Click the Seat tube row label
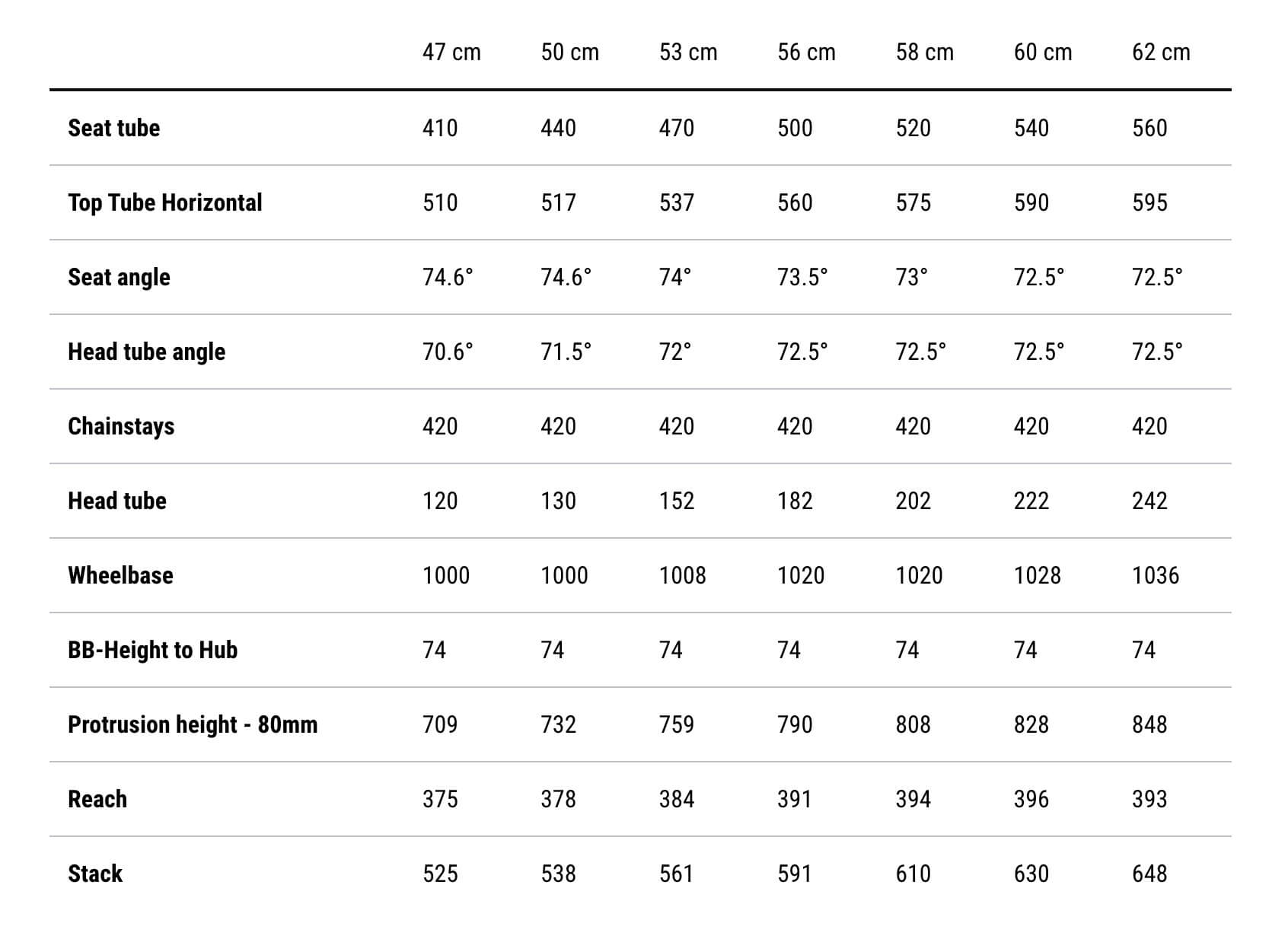Screen dimensions: 1288x942 click(114, 128)
